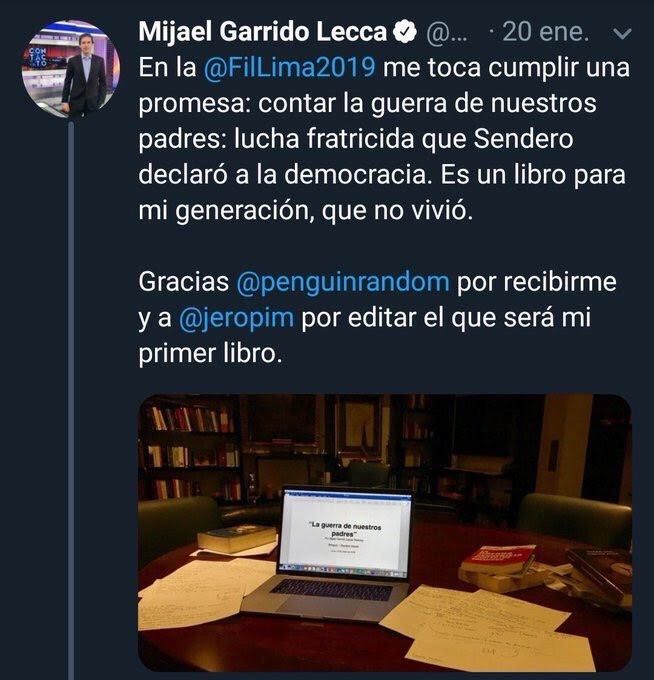Click the tweet text about Sendero
The image size is (654, 680).
(x=384, y=139)
